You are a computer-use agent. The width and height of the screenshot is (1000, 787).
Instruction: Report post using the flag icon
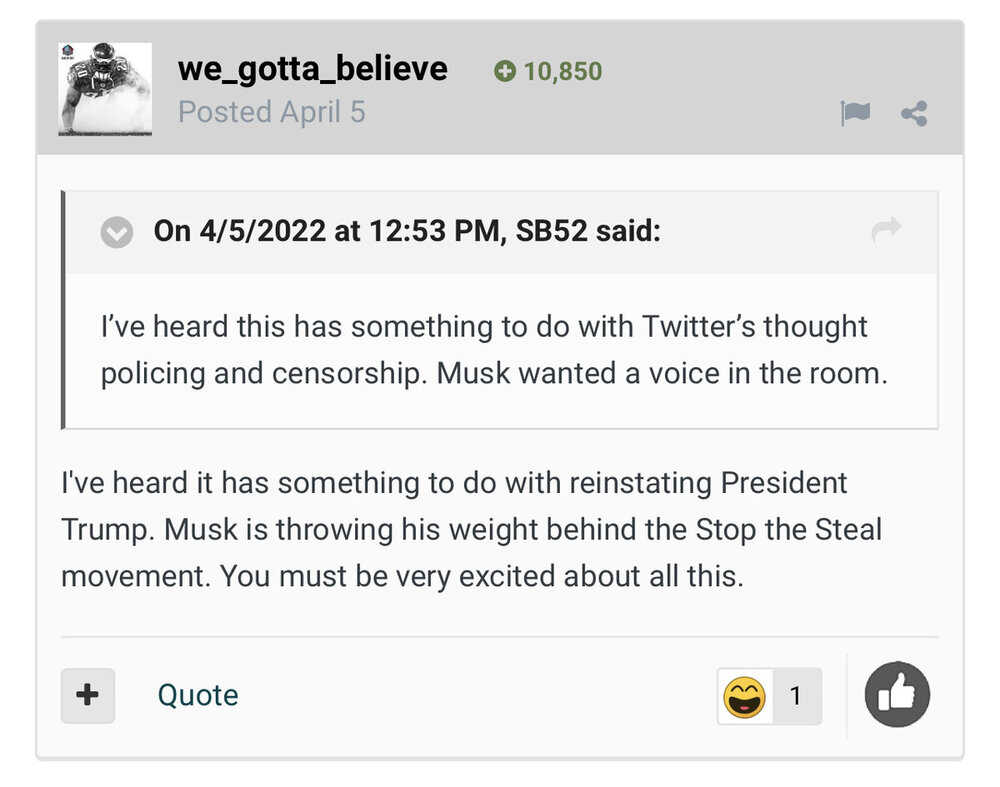pos(855,114)
